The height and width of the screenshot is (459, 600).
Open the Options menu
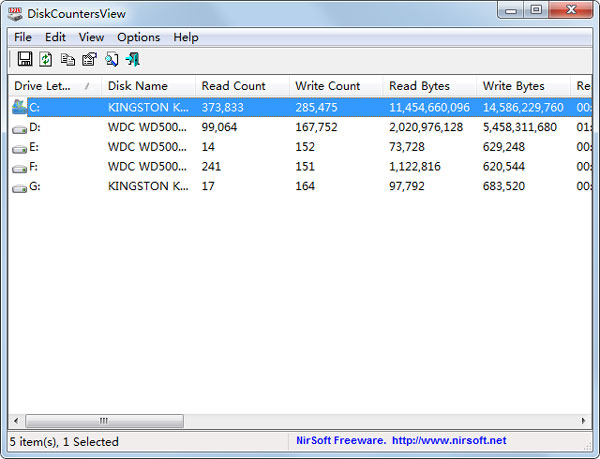point(139,37)
